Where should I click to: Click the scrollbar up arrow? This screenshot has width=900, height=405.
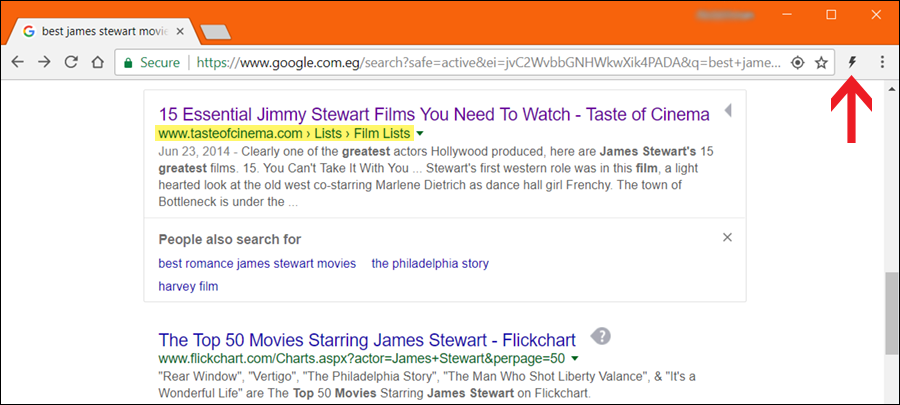pyautogui.click(x=890, y=89)
